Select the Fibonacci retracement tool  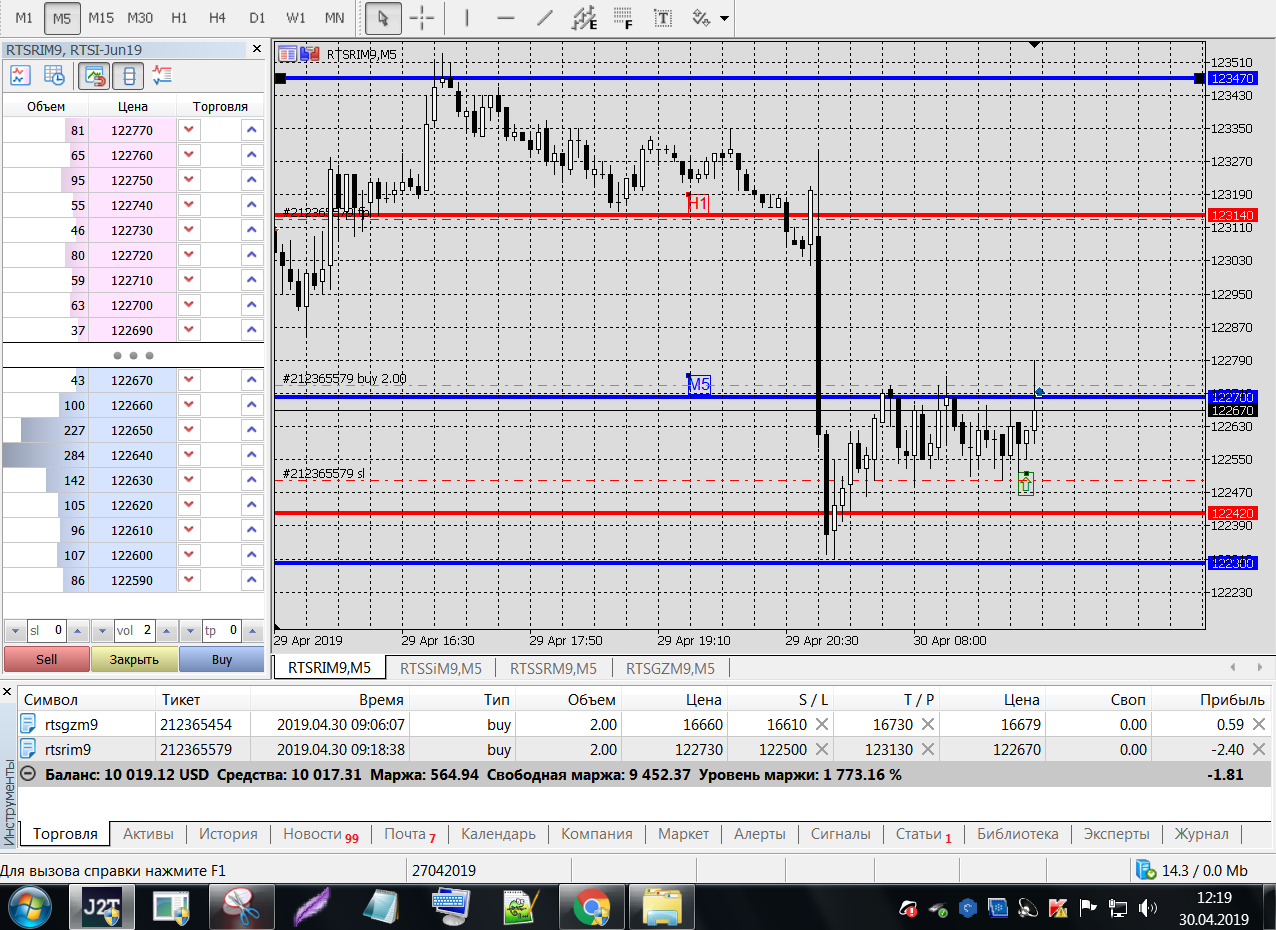tap(623, 18)
